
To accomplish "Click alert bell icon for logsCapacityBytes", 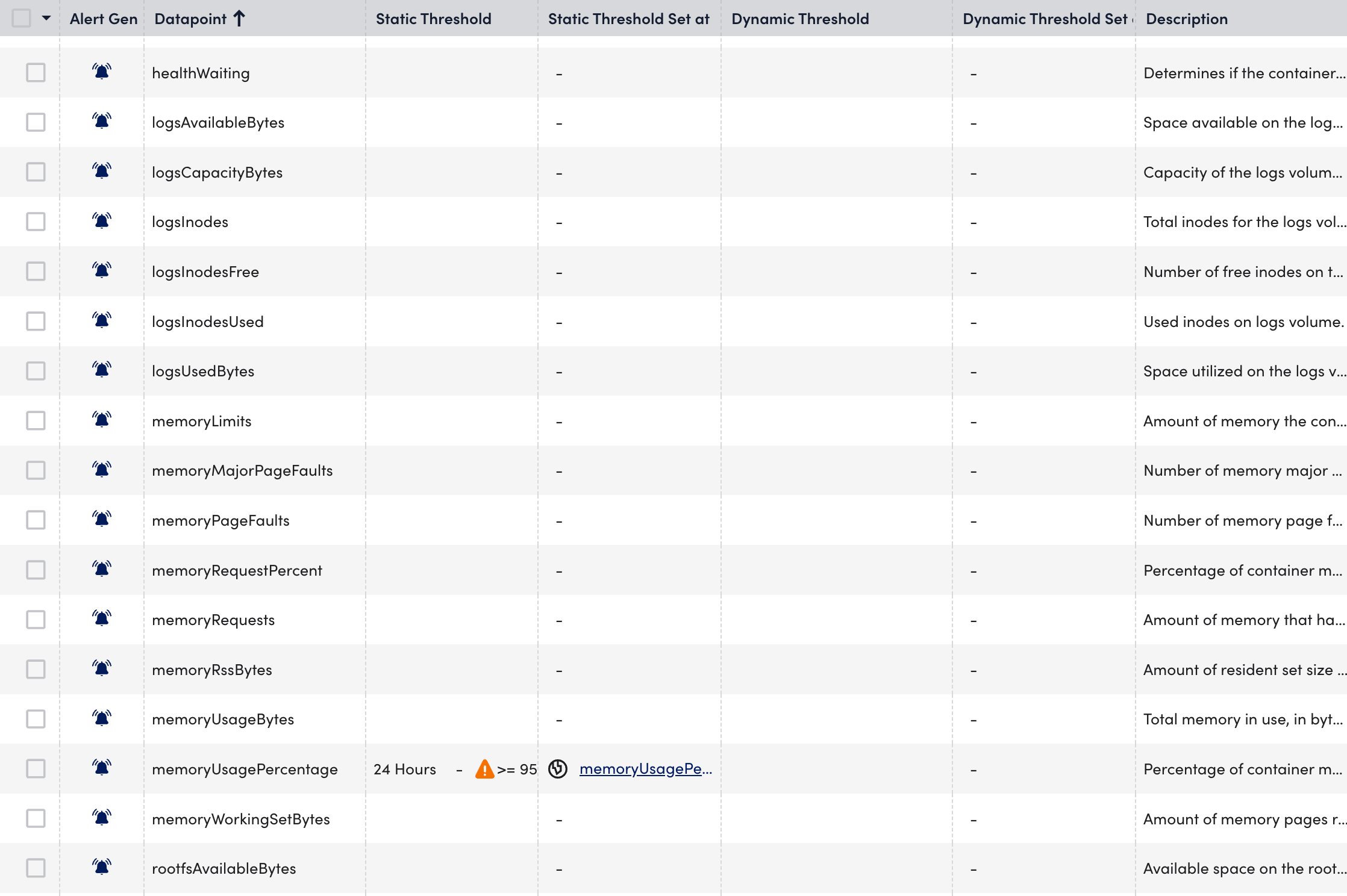I will point(102,171).
